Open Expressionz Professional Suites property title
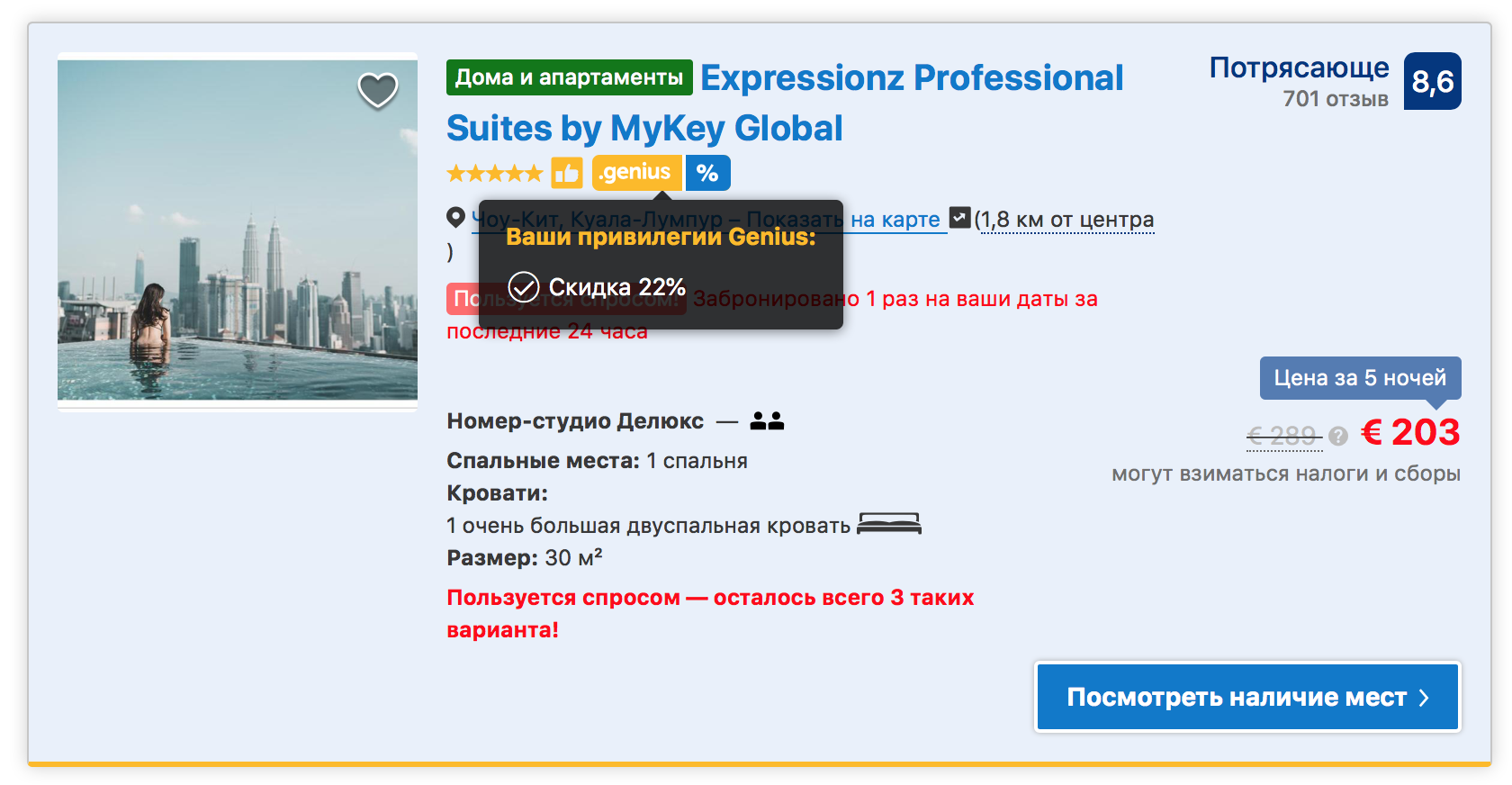The image size is (1512, 785). (785, 103)
